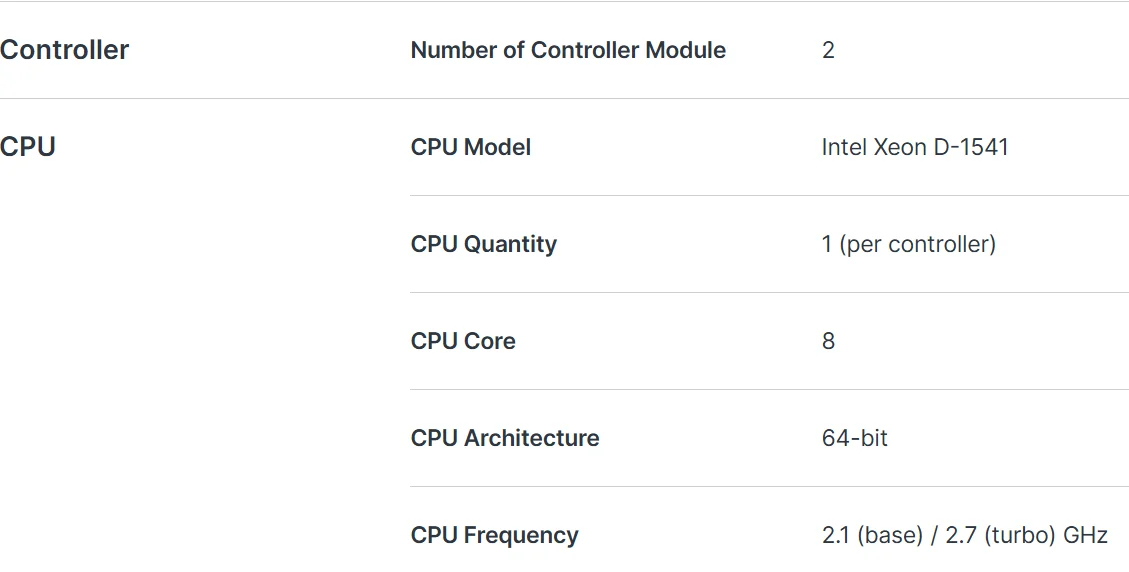This screenshot has width=1129, height=572.
Task: Select the CPU Model label
Action: pos(471,147)
